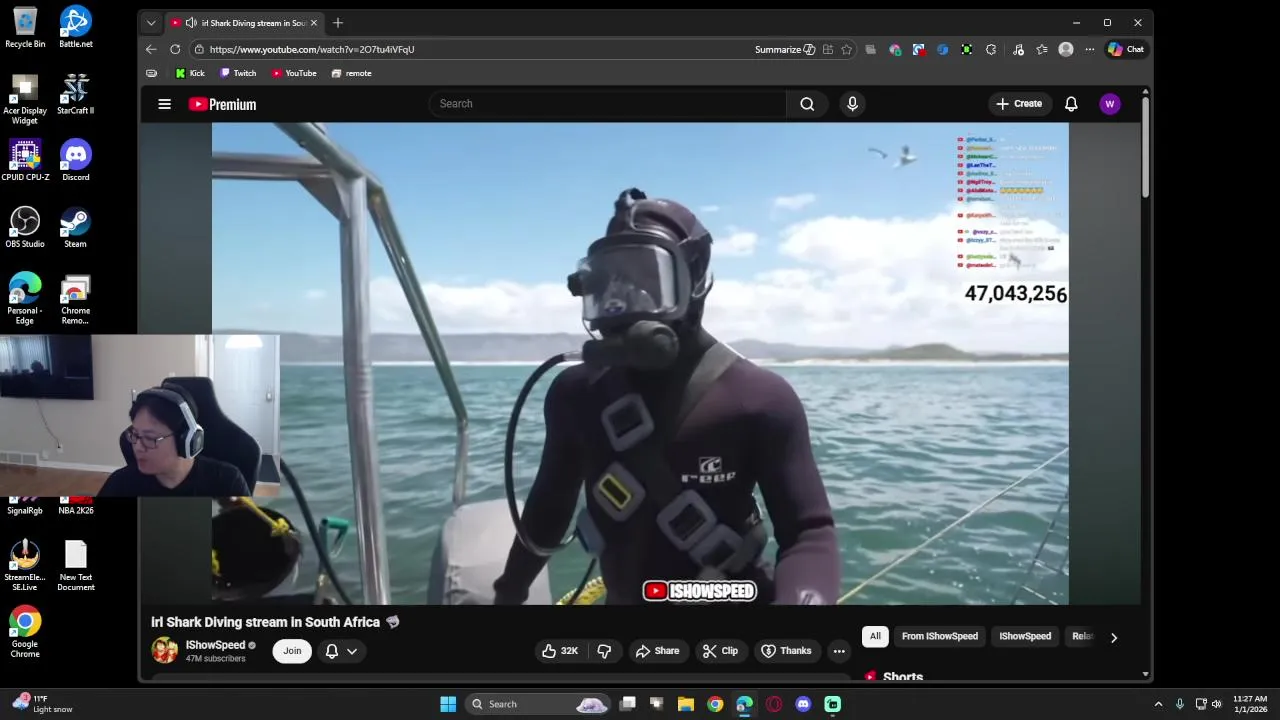Image resolution: width=1280 pixels, height=720 pixels.
Task: Go back using the browser back arrow
Action: (x=151, y=49)
